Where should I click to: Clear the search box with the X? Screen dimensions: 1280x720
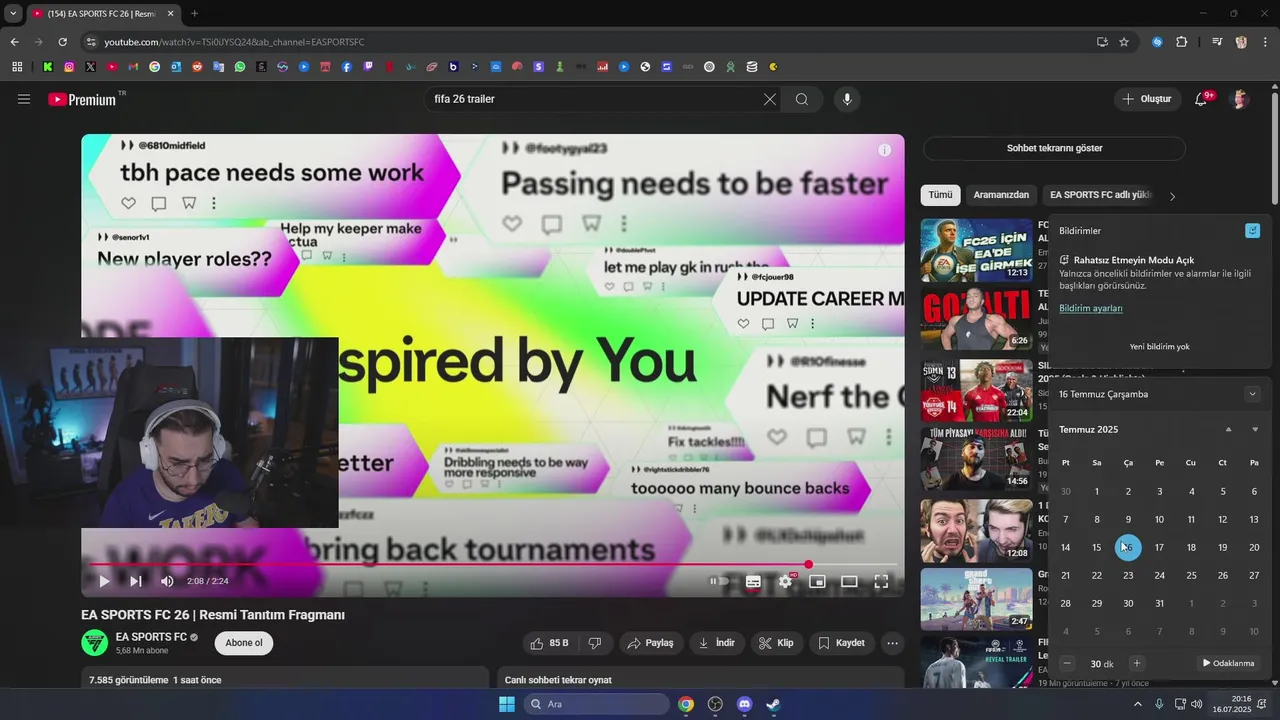[769, 99]
